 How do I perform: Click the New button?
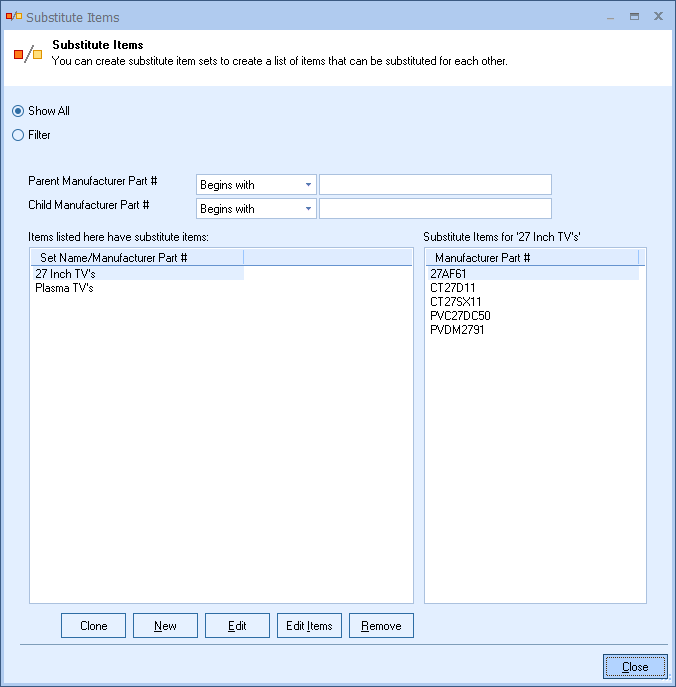click(165, 626)
